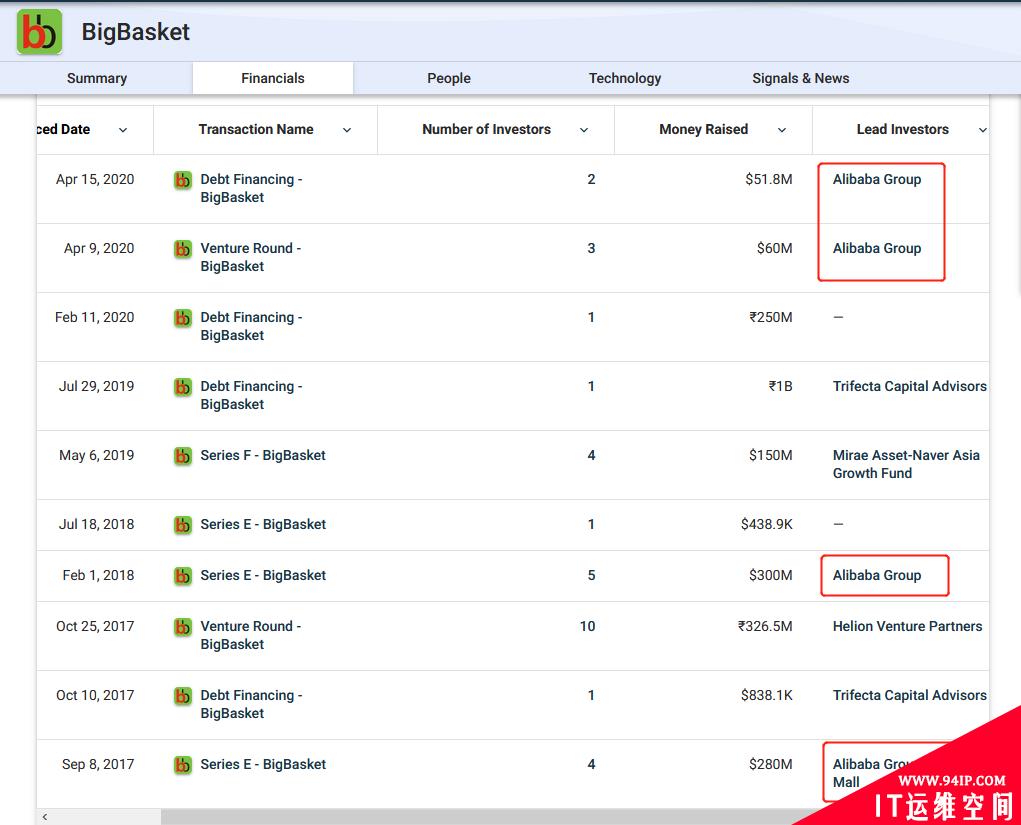Viewport: 1021px width, 825px height.
Task: Click BigBasket icon in Feb 11, 2020 row
Action: (x=183, y=318)
